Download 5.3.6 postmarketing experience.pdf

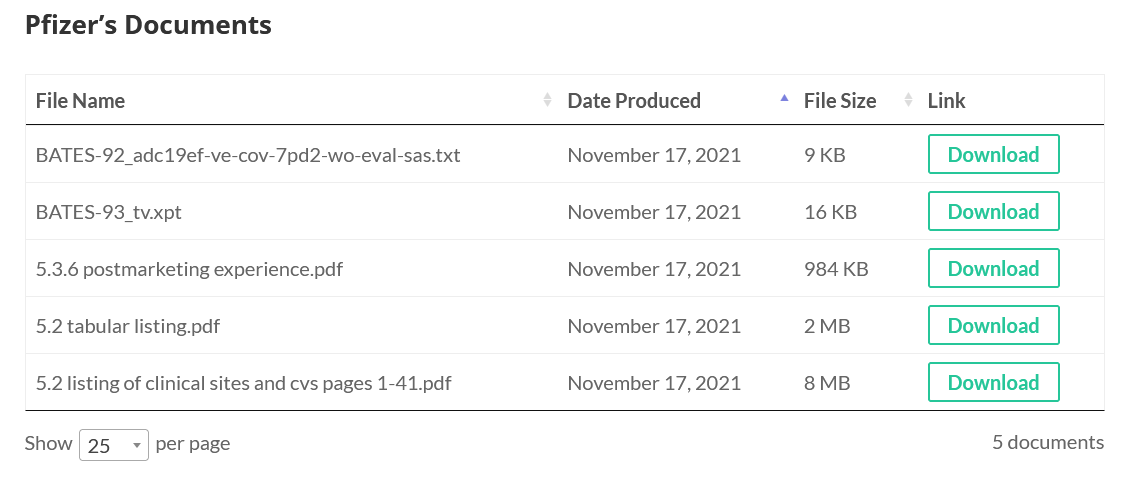994,268
